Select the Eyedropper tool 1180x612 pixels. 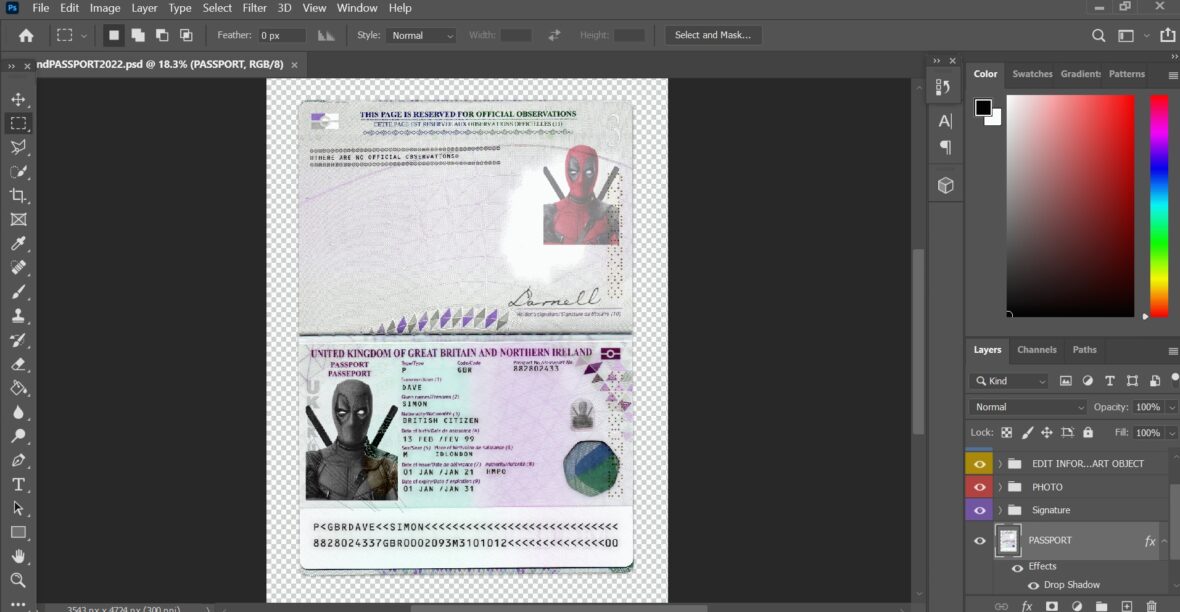click(x=18, y=243)
